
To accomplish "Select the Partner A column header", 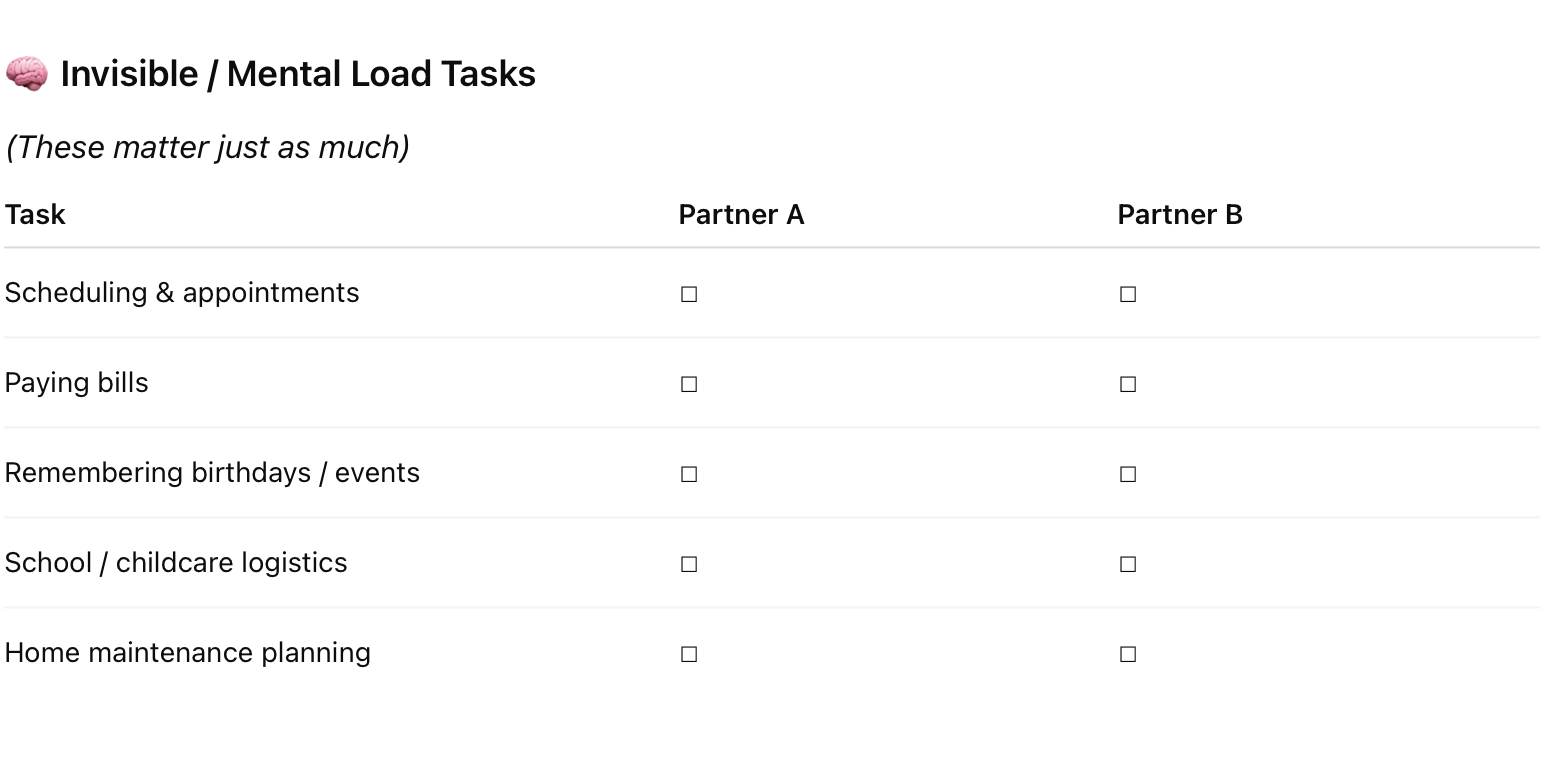I will click(741, 215).
